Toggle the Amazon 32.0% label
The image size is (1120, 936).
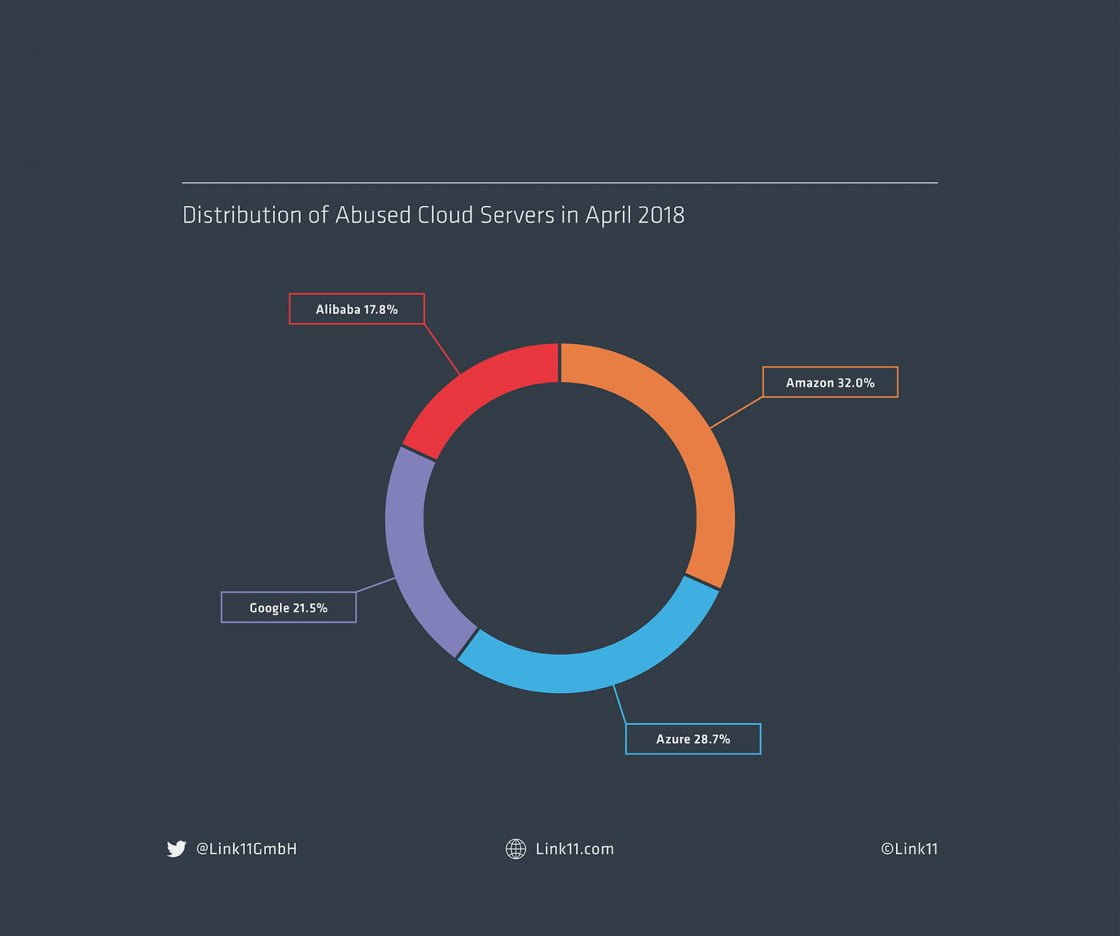click(830, 382)
